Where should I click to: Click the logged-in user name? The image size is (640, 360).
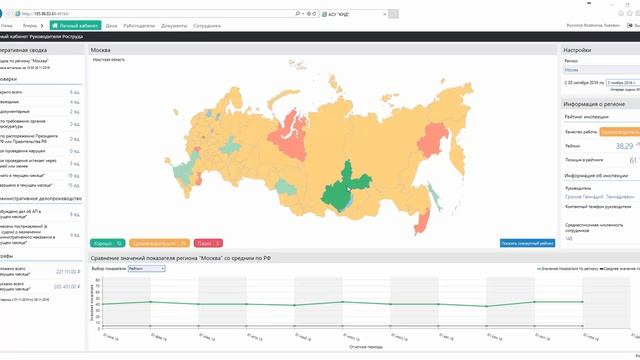tap(593, 25)
